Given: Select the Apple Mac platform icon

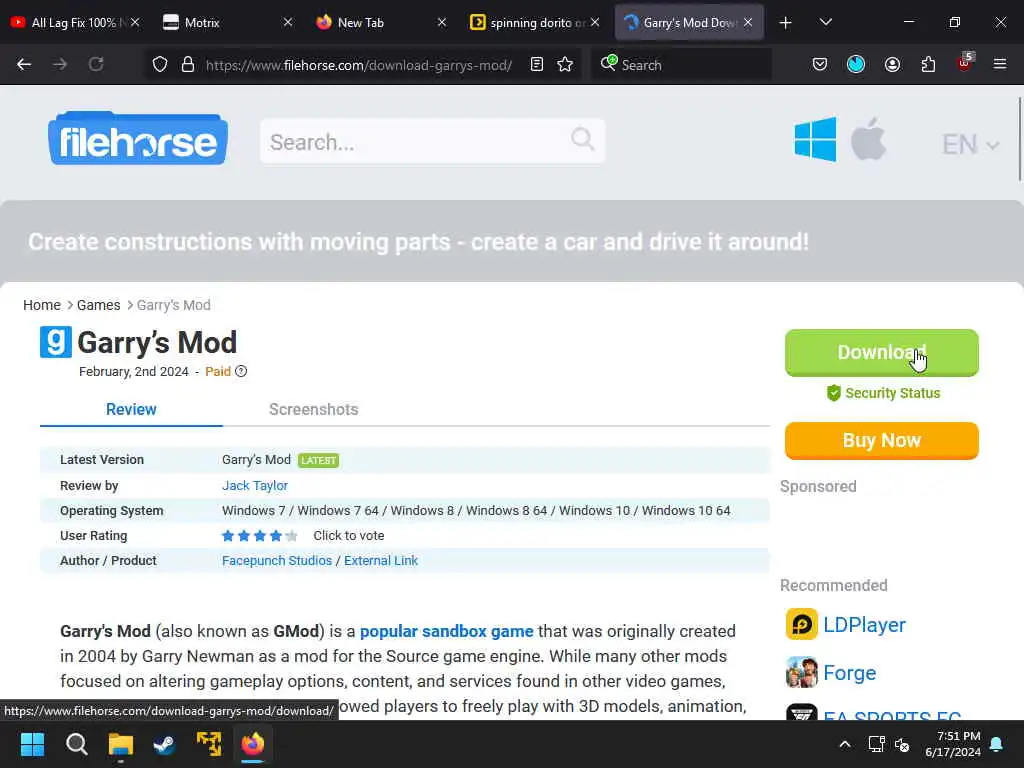Looking at the screenshot, I should 868,139.
